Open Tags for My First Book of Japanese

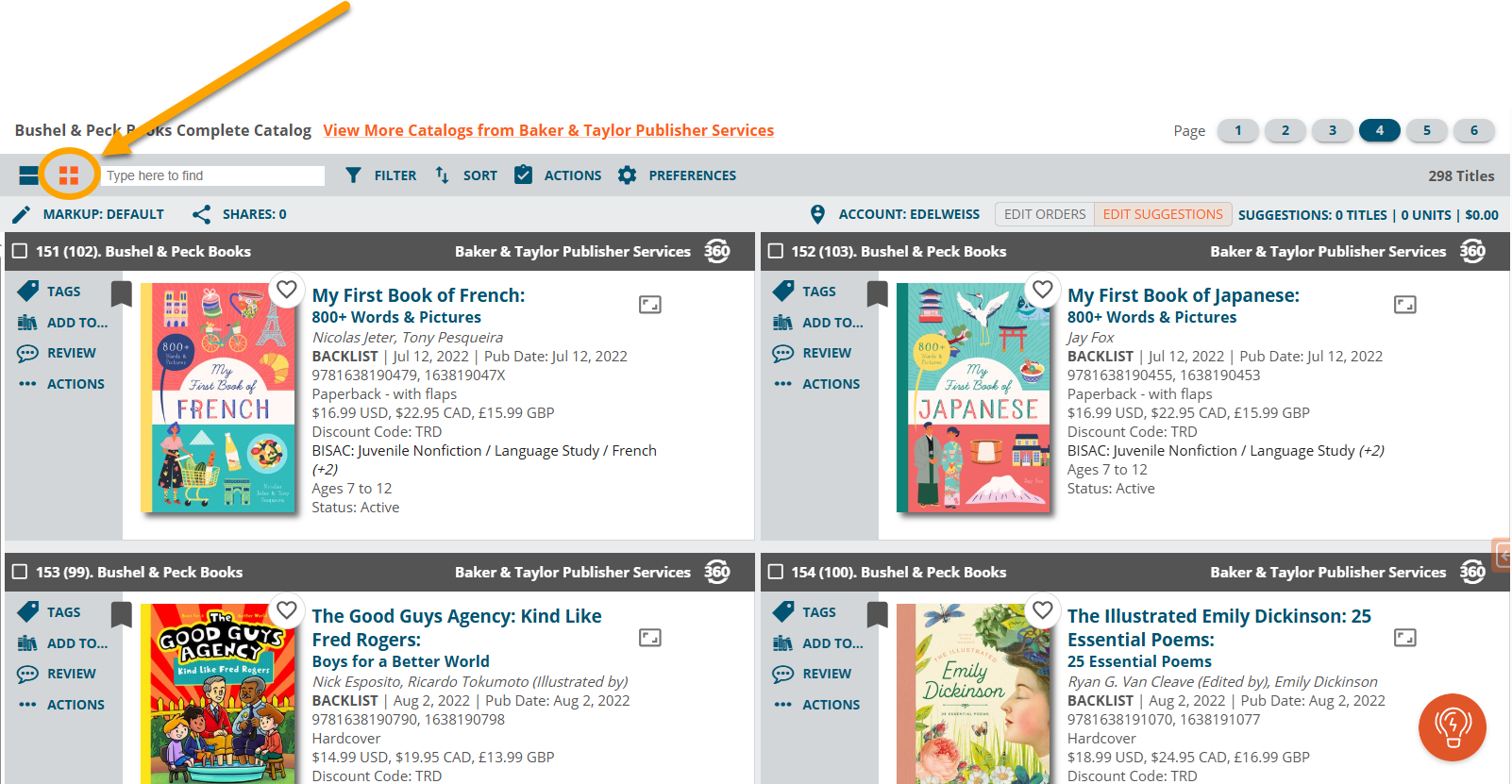(804, 292)
